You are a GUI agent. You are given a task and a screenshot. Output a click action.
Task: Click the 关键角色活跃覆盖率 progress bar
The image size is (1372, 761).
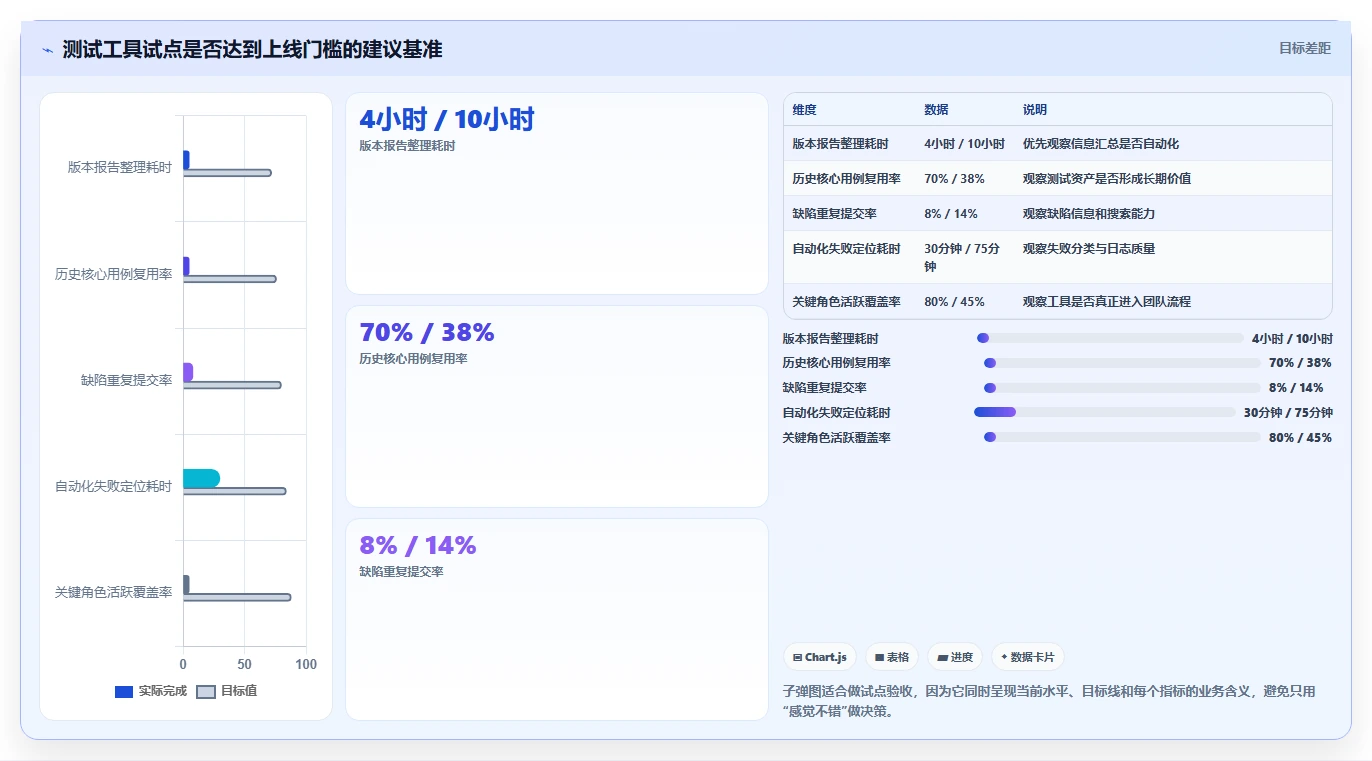[1122, 437]
